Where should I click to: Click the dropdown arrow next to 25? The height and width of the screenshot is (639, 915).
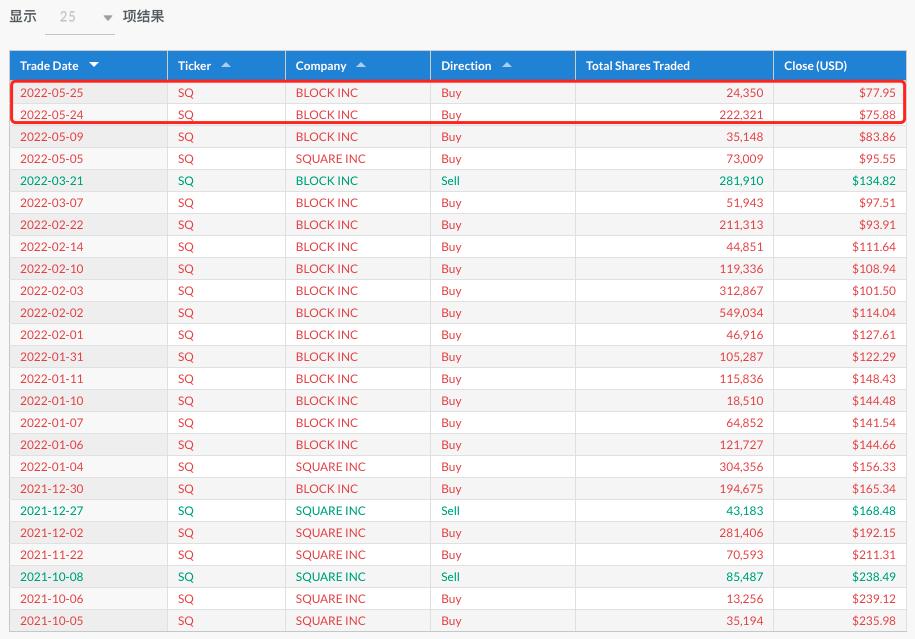(x=107, y=18)
